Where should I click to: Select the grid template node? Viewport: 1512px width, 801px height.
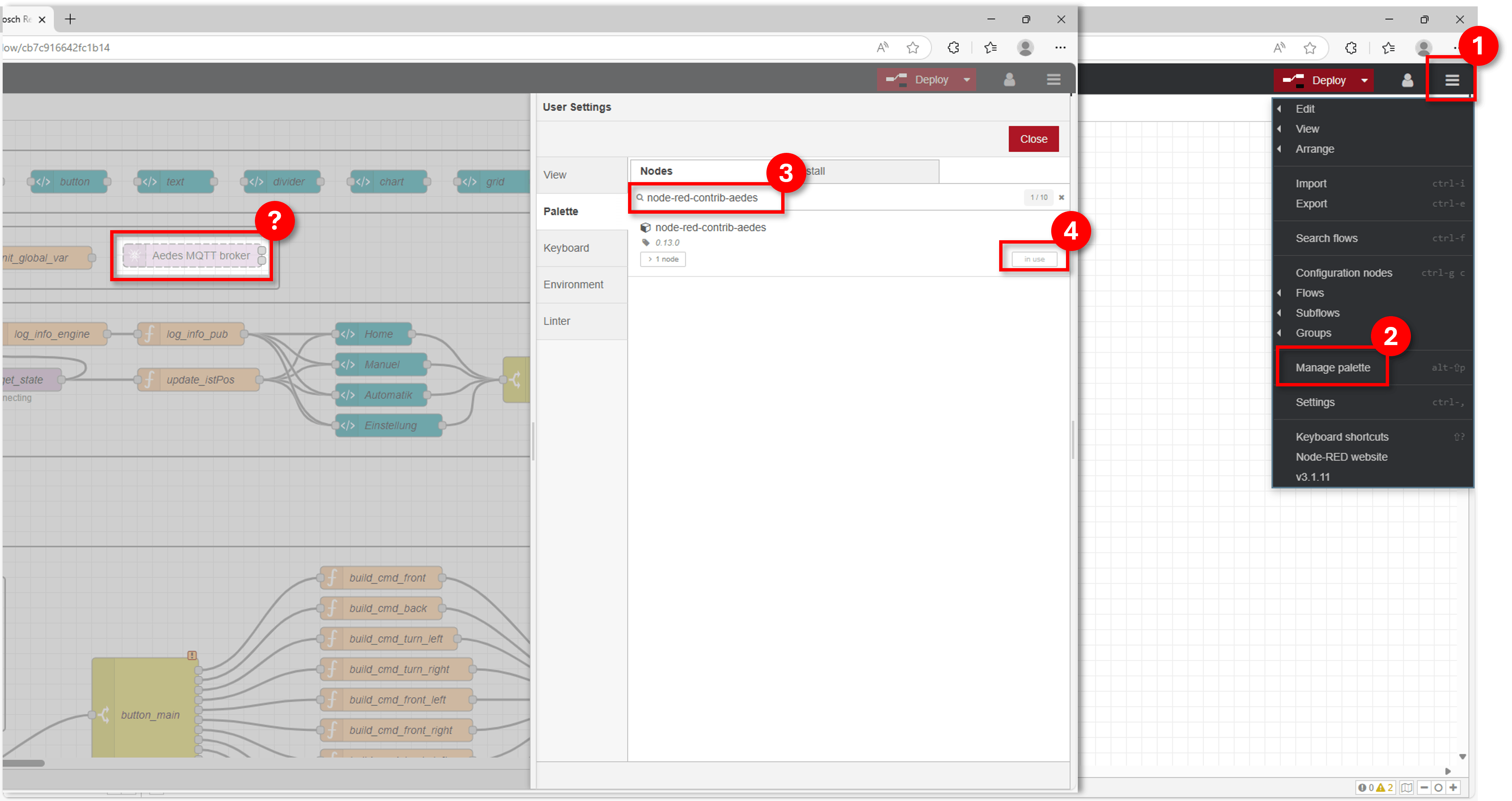coord(493,181)
